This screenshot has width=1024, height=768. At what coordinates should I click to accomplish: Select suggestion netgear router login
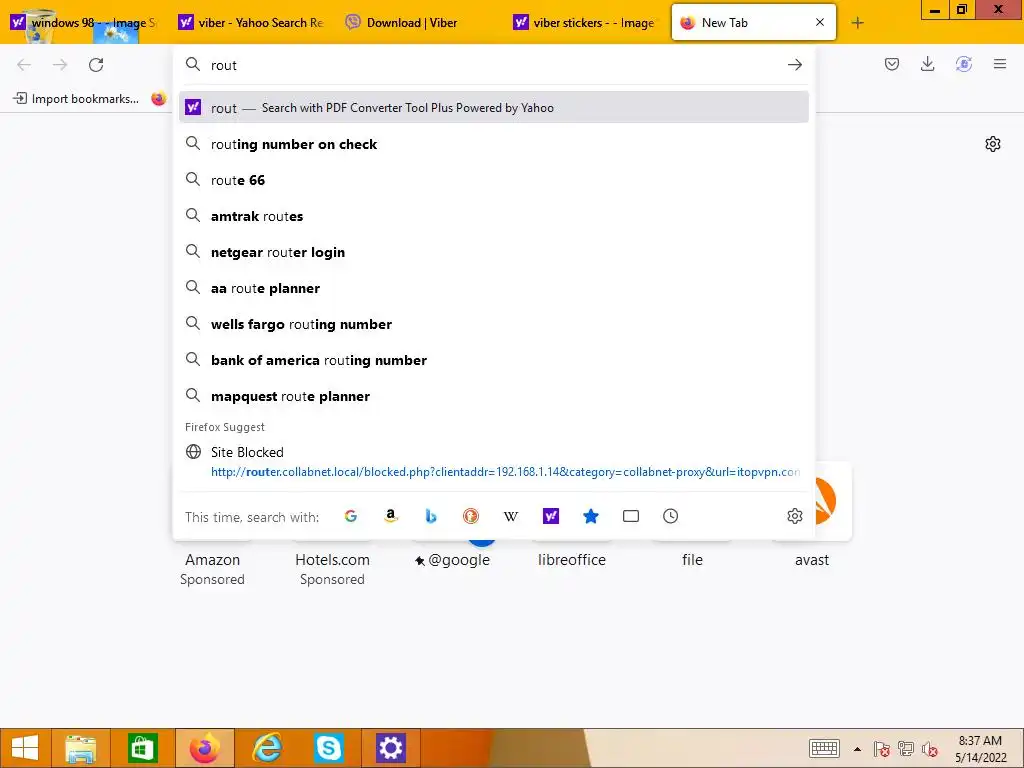pyautogui.click(x=494, y=252)
